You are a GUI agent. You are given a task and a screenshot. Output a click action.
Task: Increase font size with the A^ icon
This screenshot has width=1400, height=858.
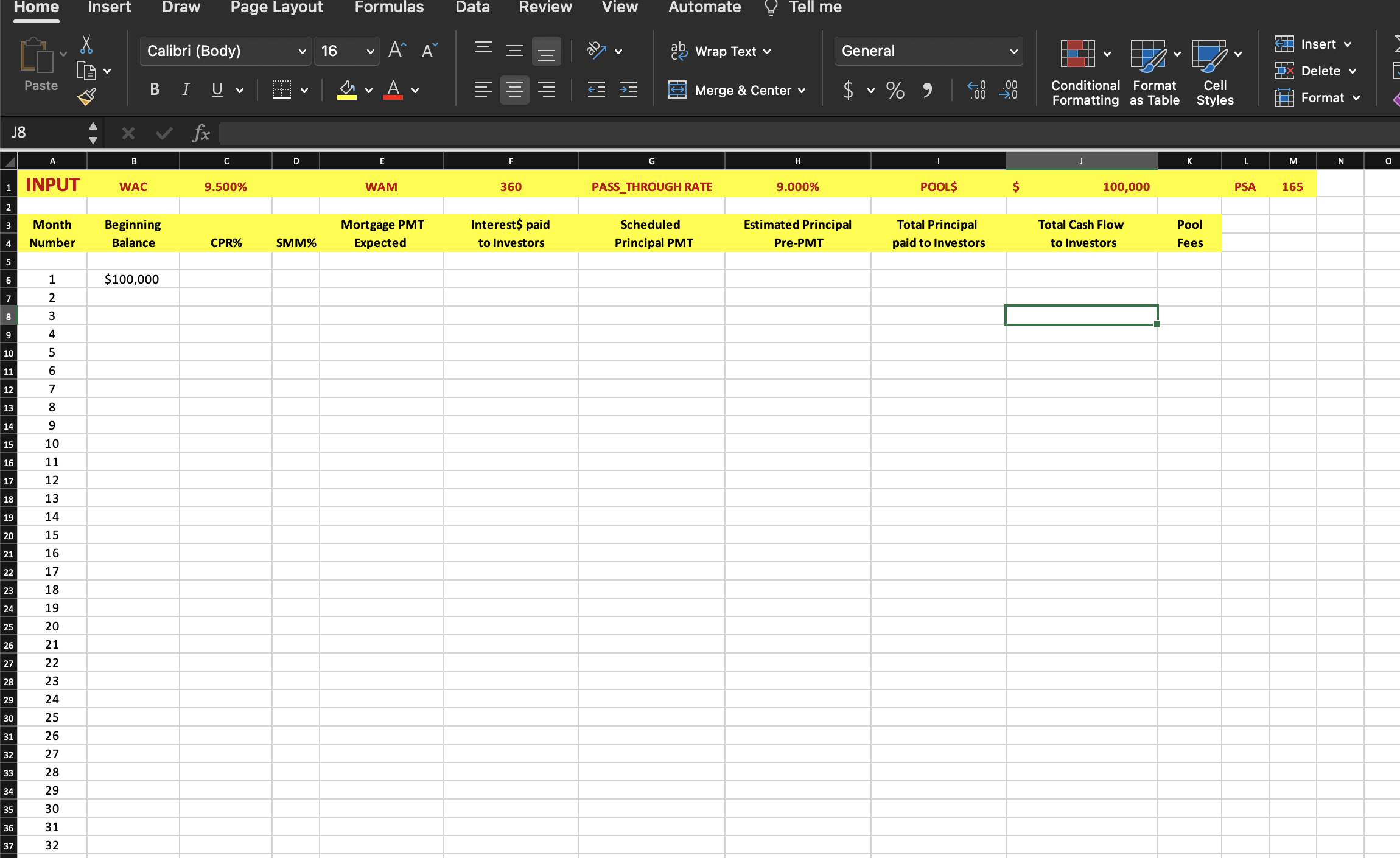(x=395, y=50)
